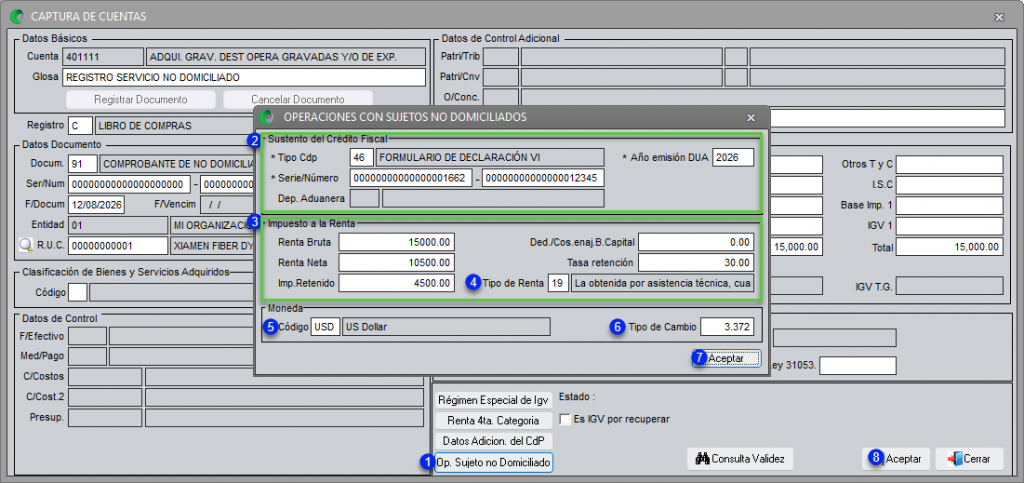Click the Presup. code field
The image size is (1024, 483).
(x=105, y=417)
